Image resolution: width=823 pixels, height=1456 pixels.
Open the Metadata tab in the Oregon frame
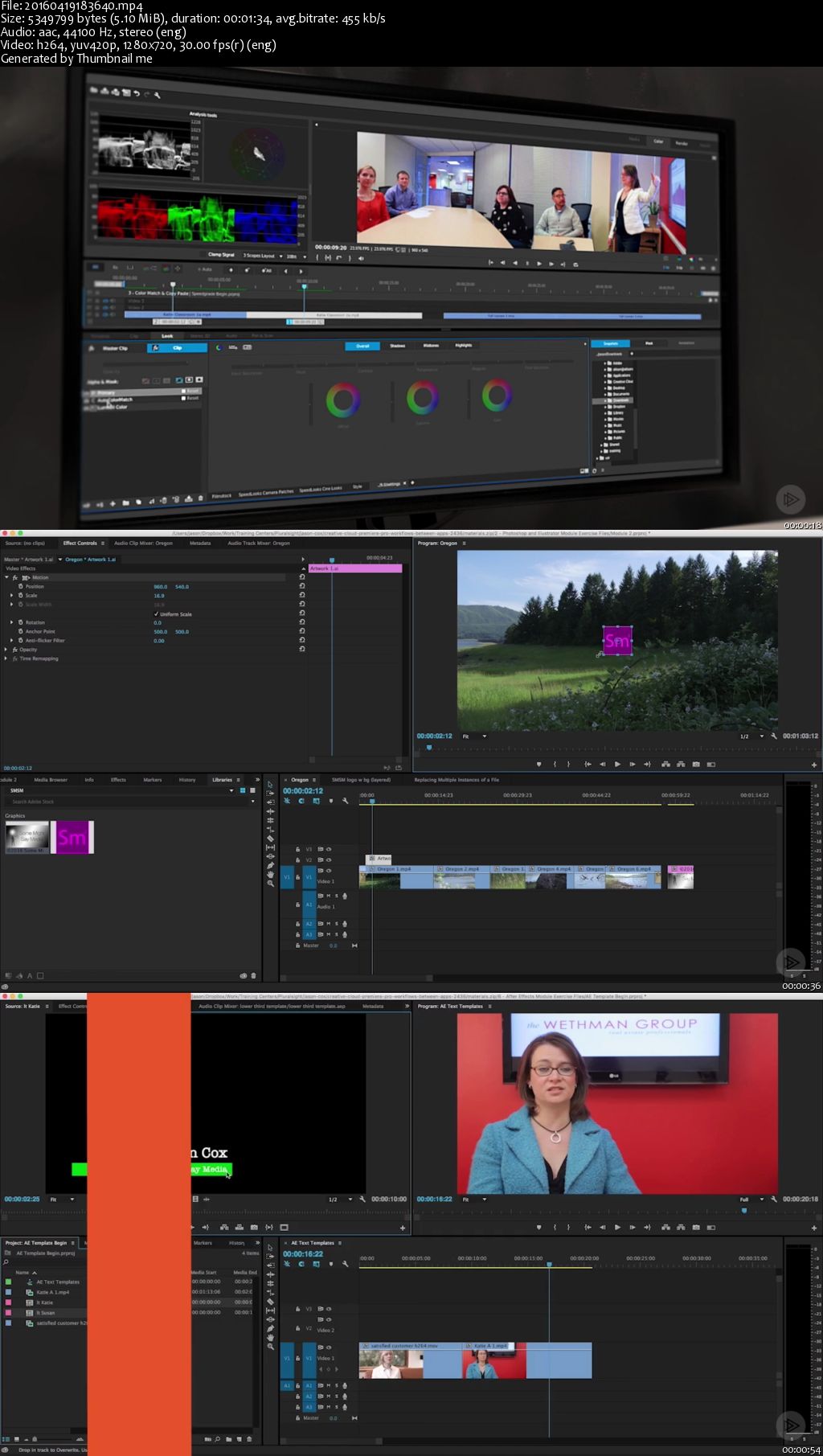point(200,543)
